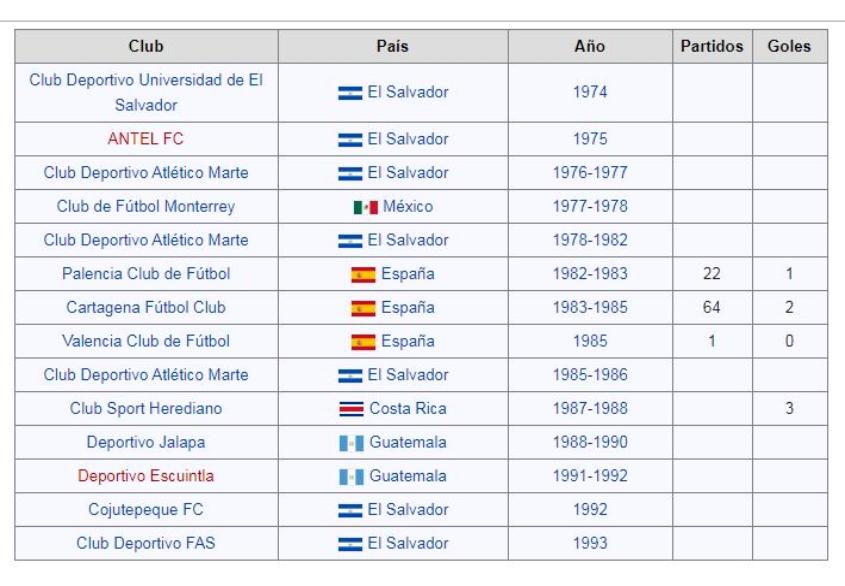
Task: Click the Mexico flag icon
Action: (x=365, y=207)
